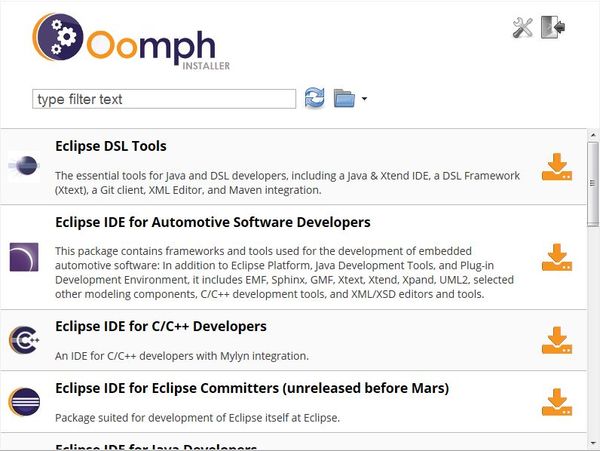Select the Automotive Software Developers purple icon
Viewport: 600px width, 451px height.
pos(24,257)
